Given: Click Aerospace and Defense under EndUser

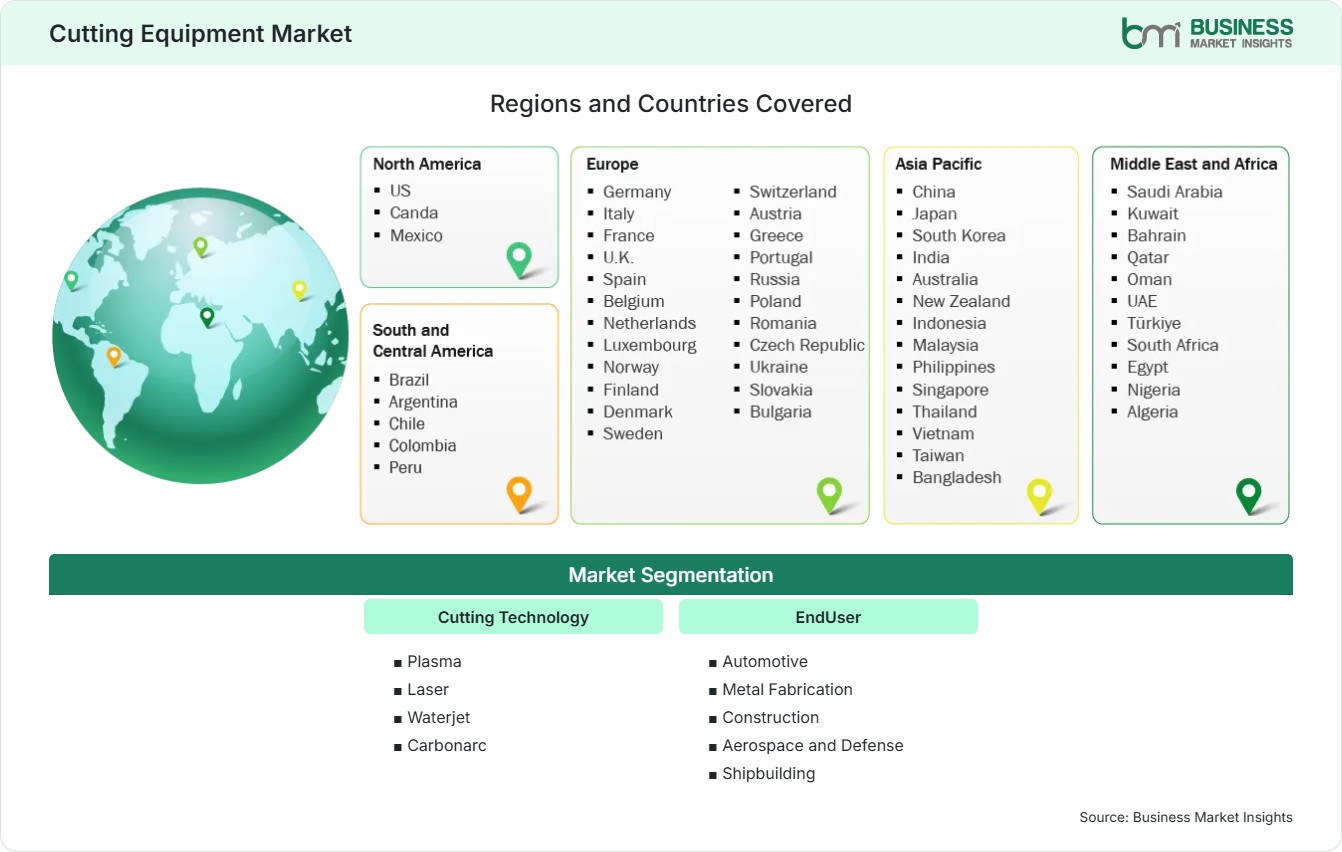Looking at the screenshot, I should pyautogui.click(x=813, y=746).
